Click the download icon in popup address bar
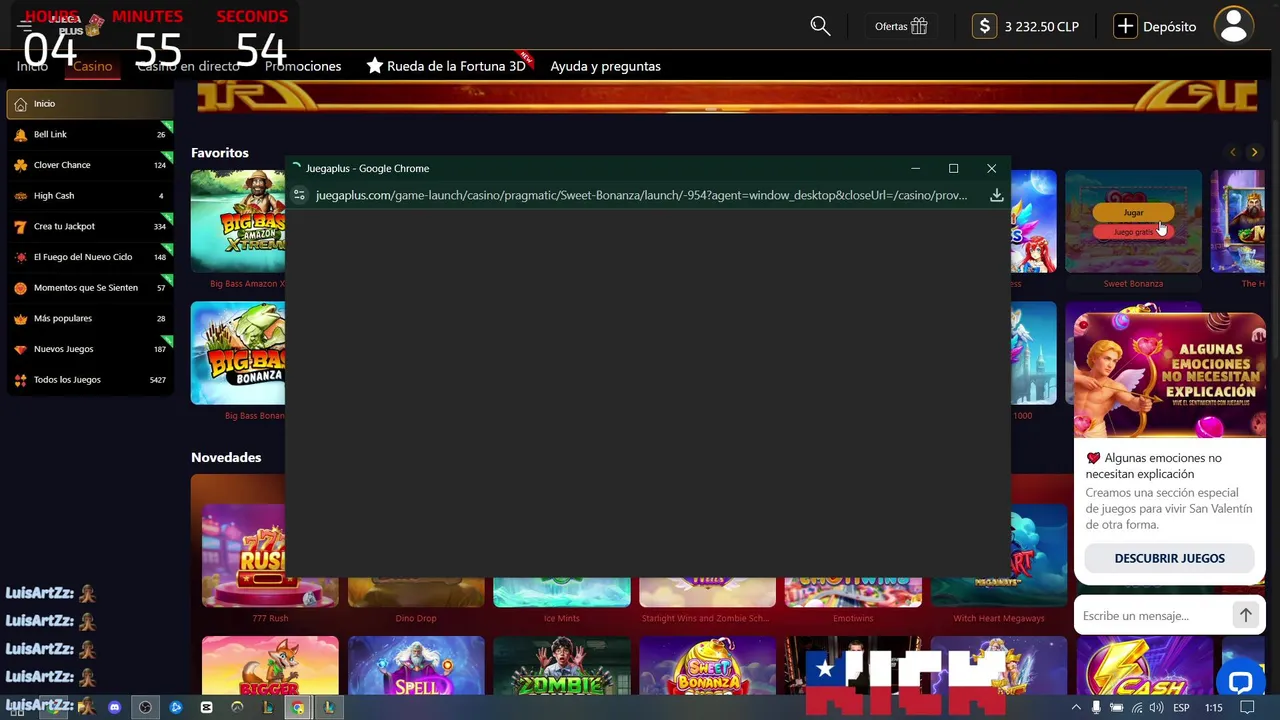 pos(996,195)
